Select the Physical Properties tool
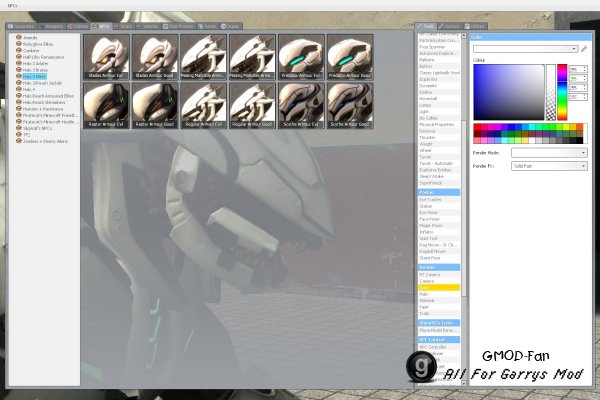This screenshot has width=600, height=400. click(x=439, y=124)
